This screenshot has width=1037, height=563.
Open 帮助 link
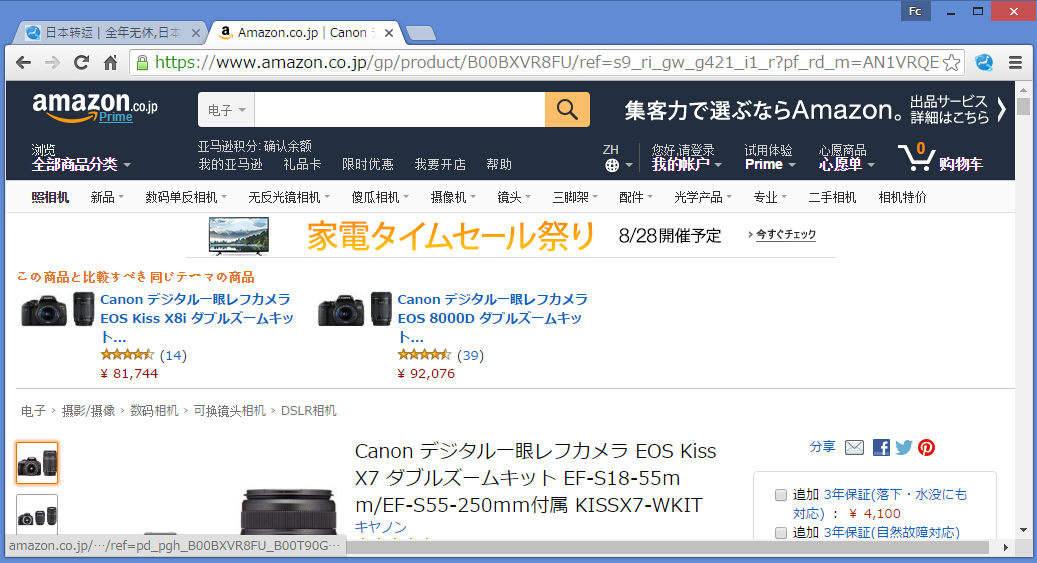[499, 165]
